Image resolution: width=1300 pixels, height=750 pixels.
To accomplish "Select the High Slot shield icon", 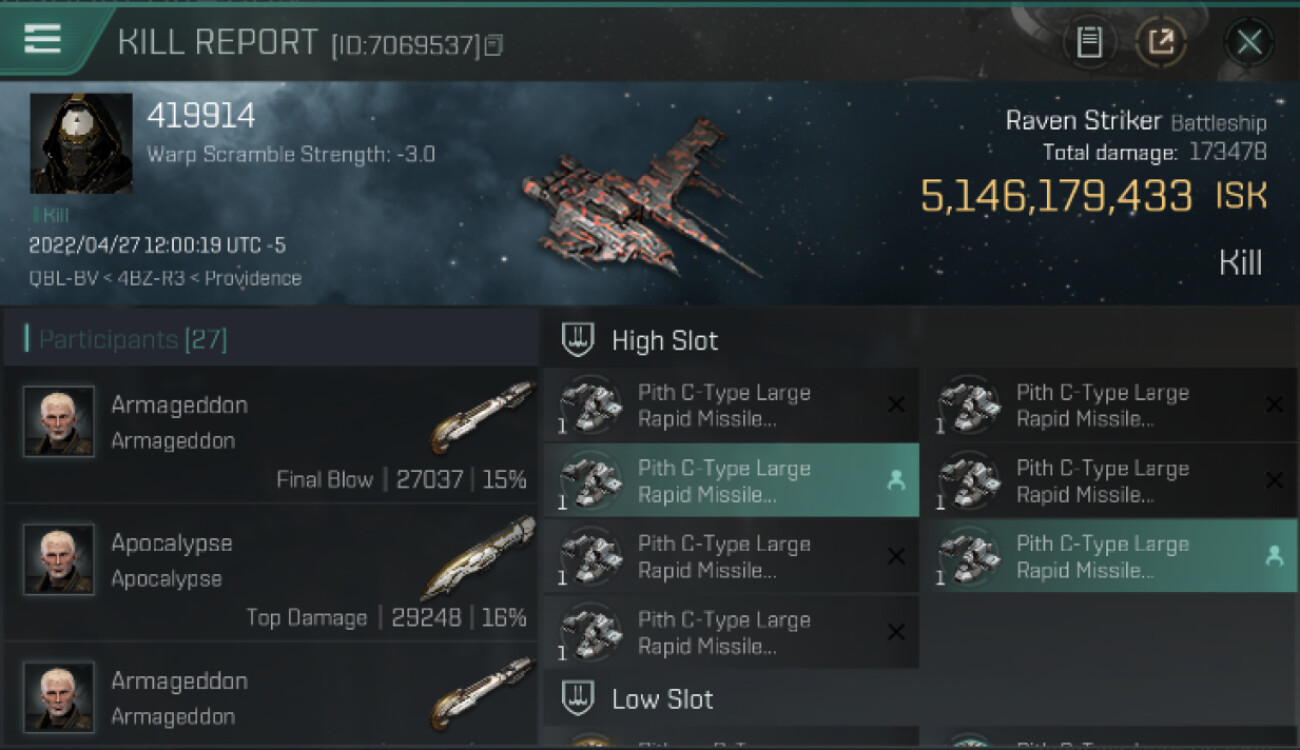I will click(x=578, y=340).
